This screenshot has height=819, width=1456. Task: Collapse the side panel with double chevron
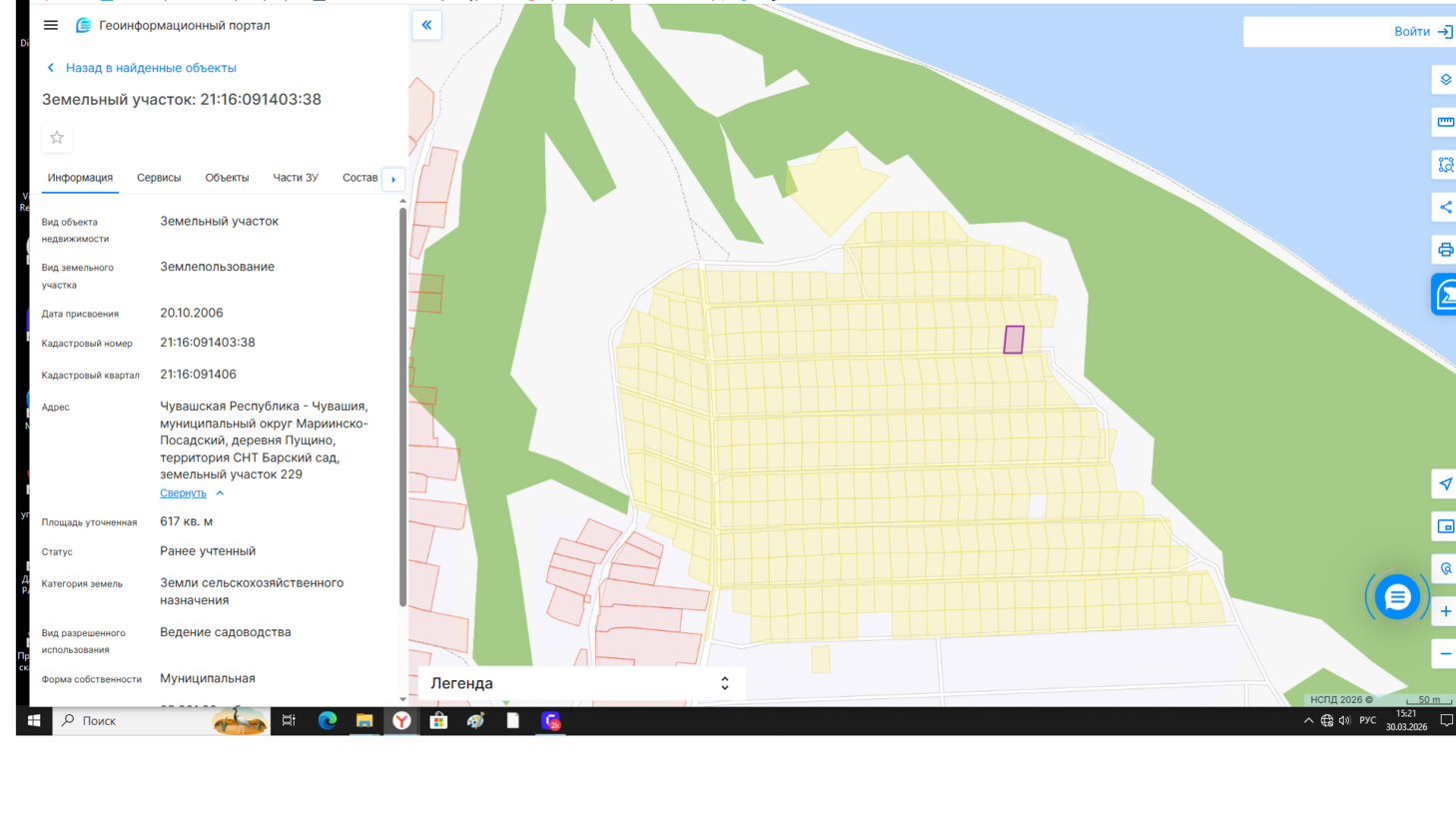tap(426, 25)
